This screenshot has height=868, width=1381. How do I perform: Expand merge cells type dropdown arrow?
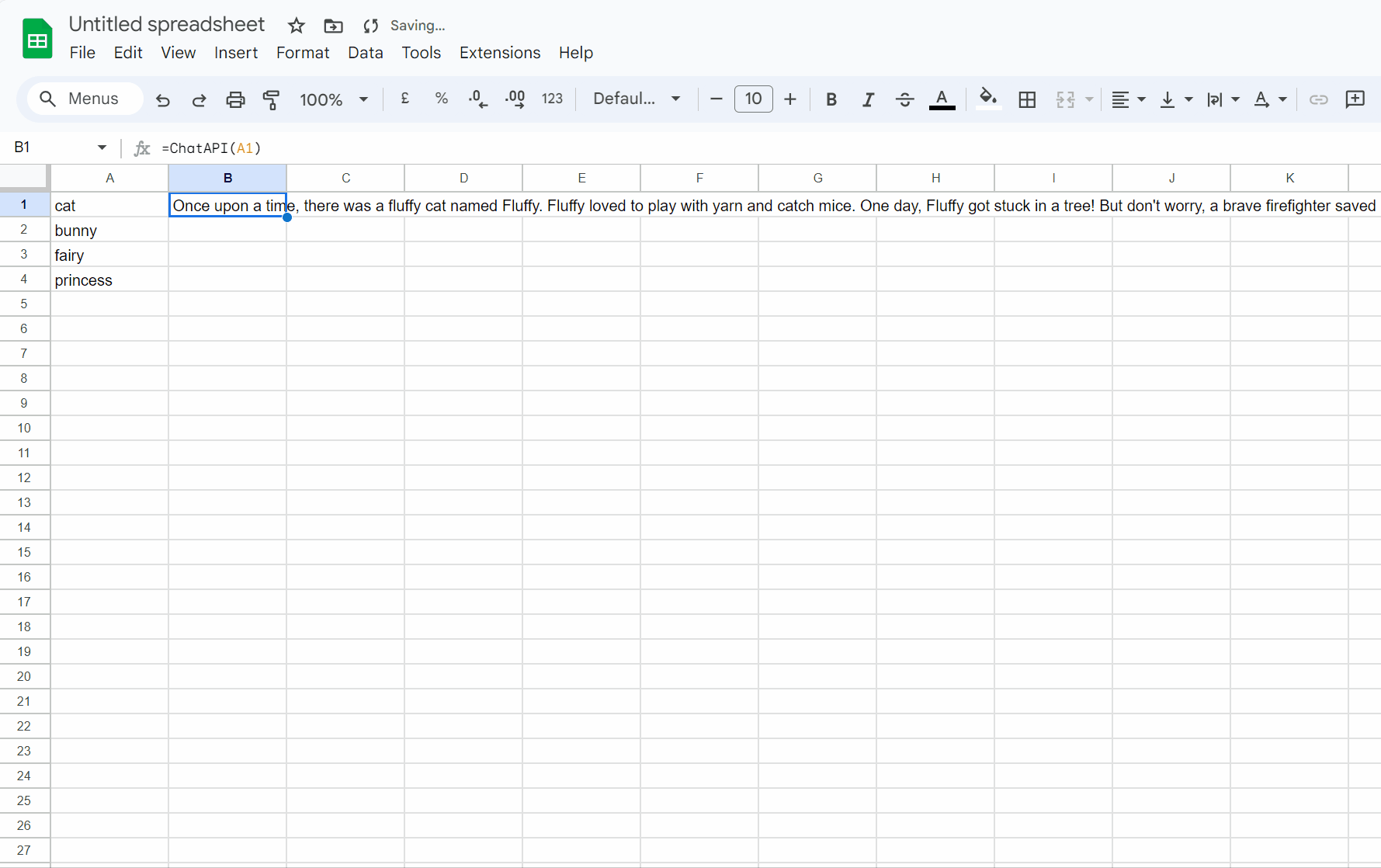coord(1089,99)
